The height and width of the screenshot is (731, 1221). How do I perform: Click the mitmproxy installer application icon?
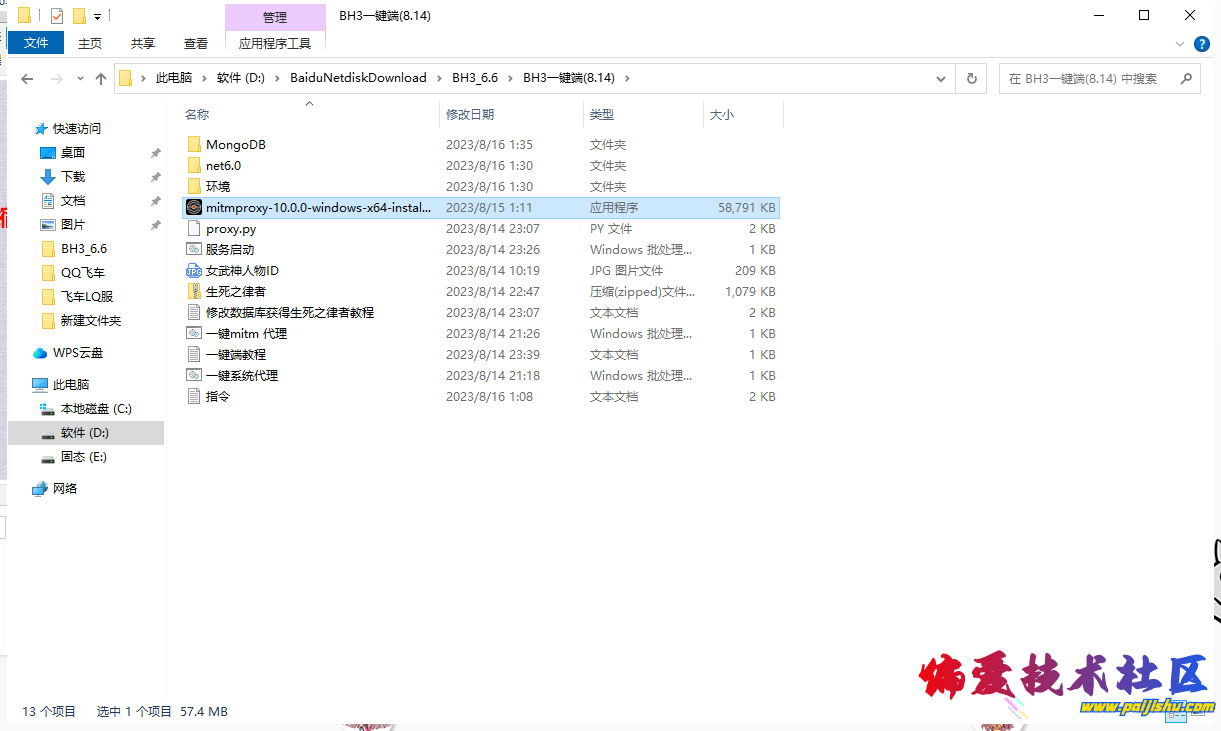pyautogui.click(x=194, y=208)
